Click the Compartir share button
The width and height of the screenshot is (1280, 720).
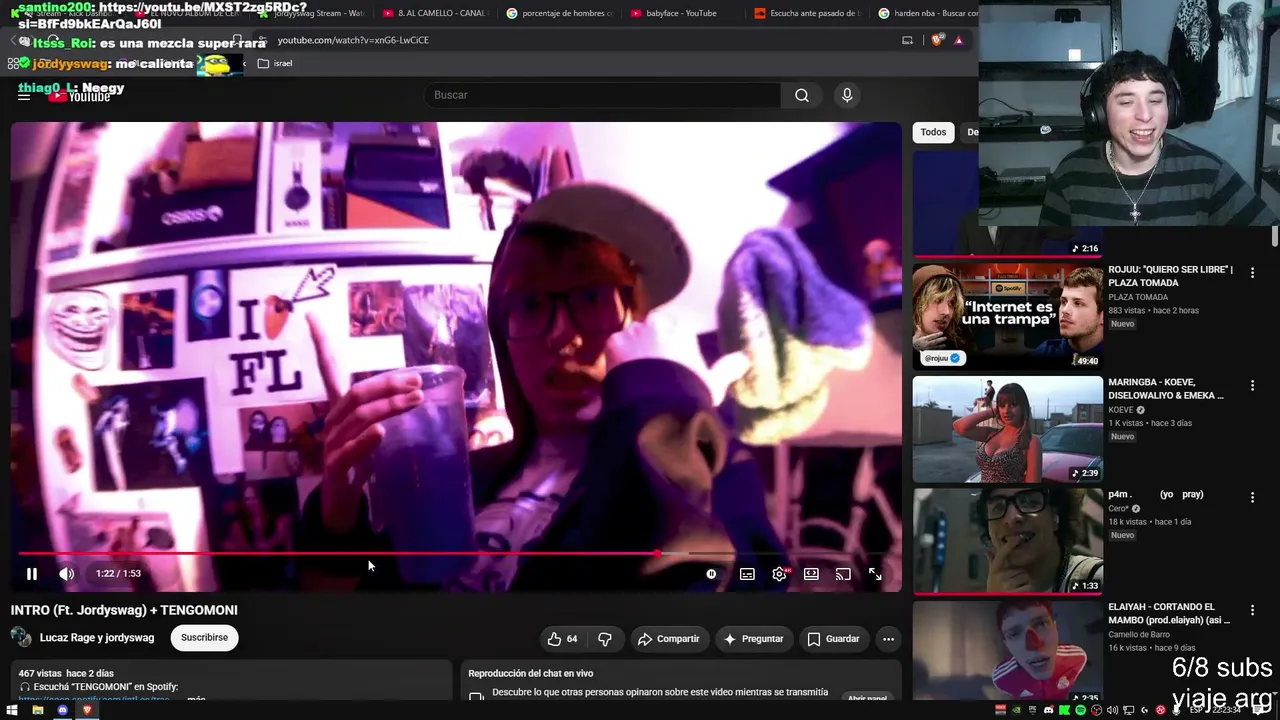[x=668, y=639]
